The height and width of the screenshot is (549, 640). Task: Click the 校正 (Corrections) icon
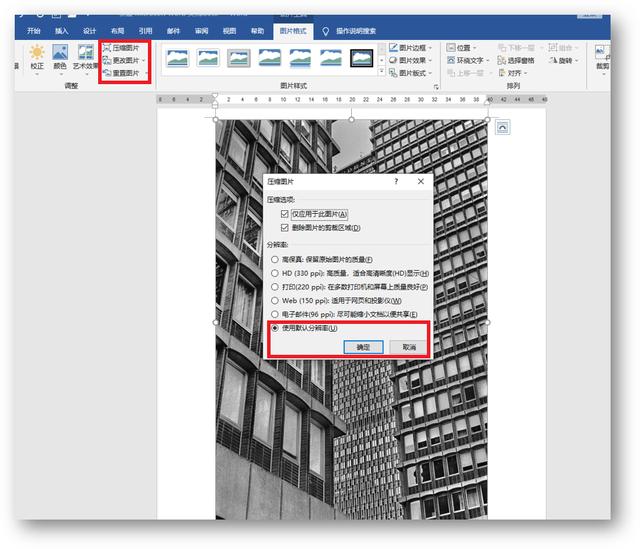click(x=36, y=58)
